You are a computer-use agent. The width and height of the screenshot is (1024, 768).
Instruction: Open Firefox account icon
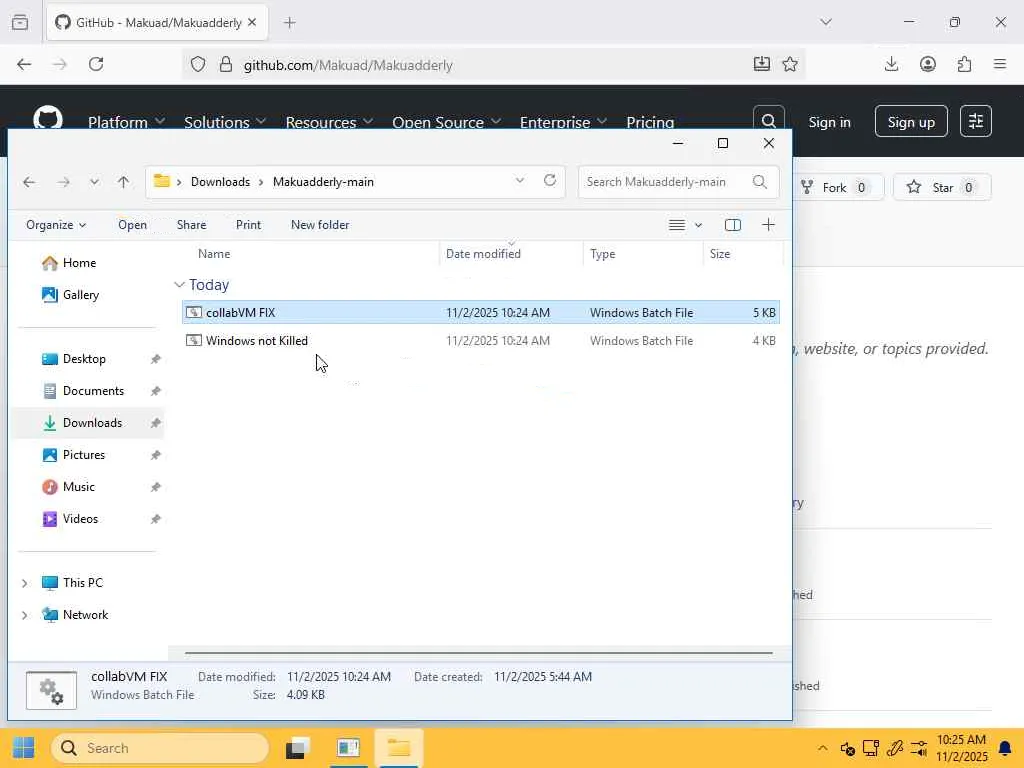point(928,64)
